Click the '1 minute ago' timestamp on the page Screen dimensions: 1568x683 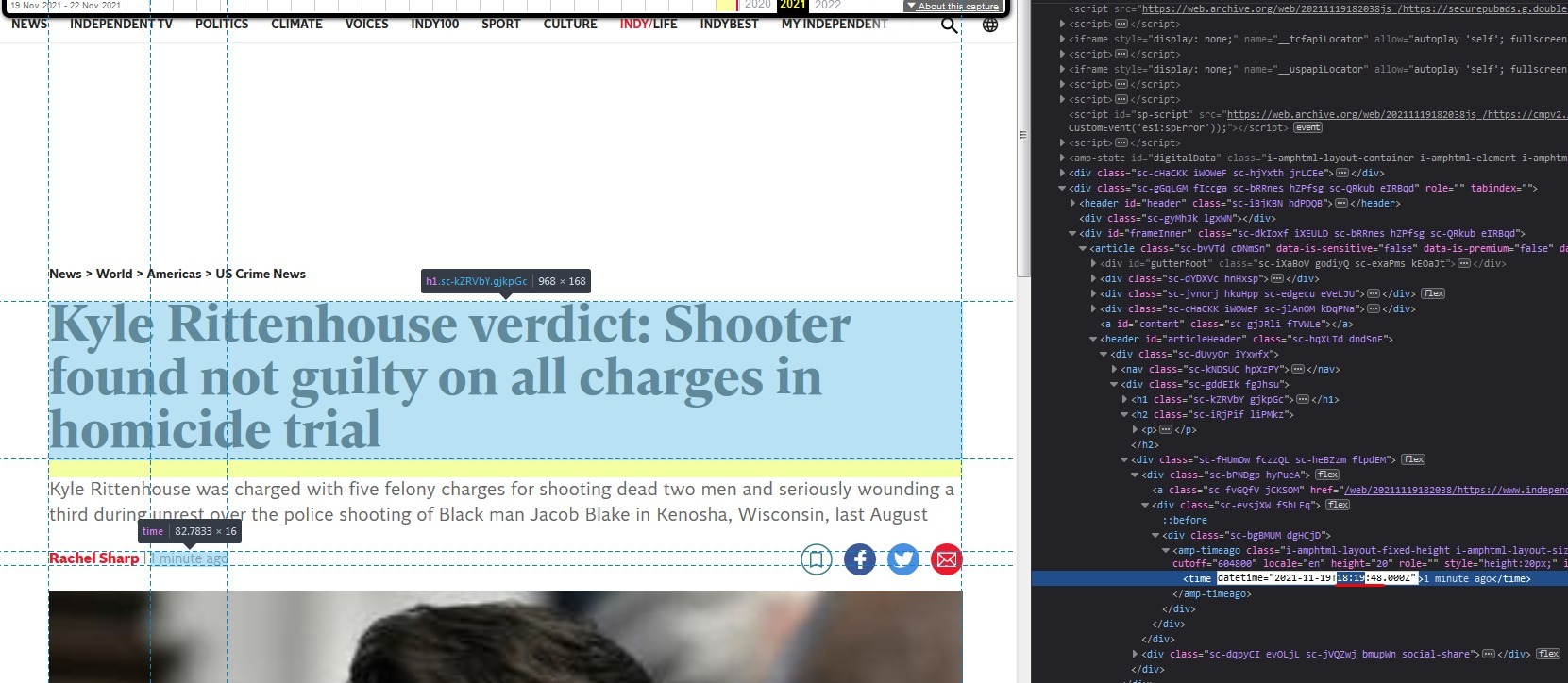[x=190, y=558]
